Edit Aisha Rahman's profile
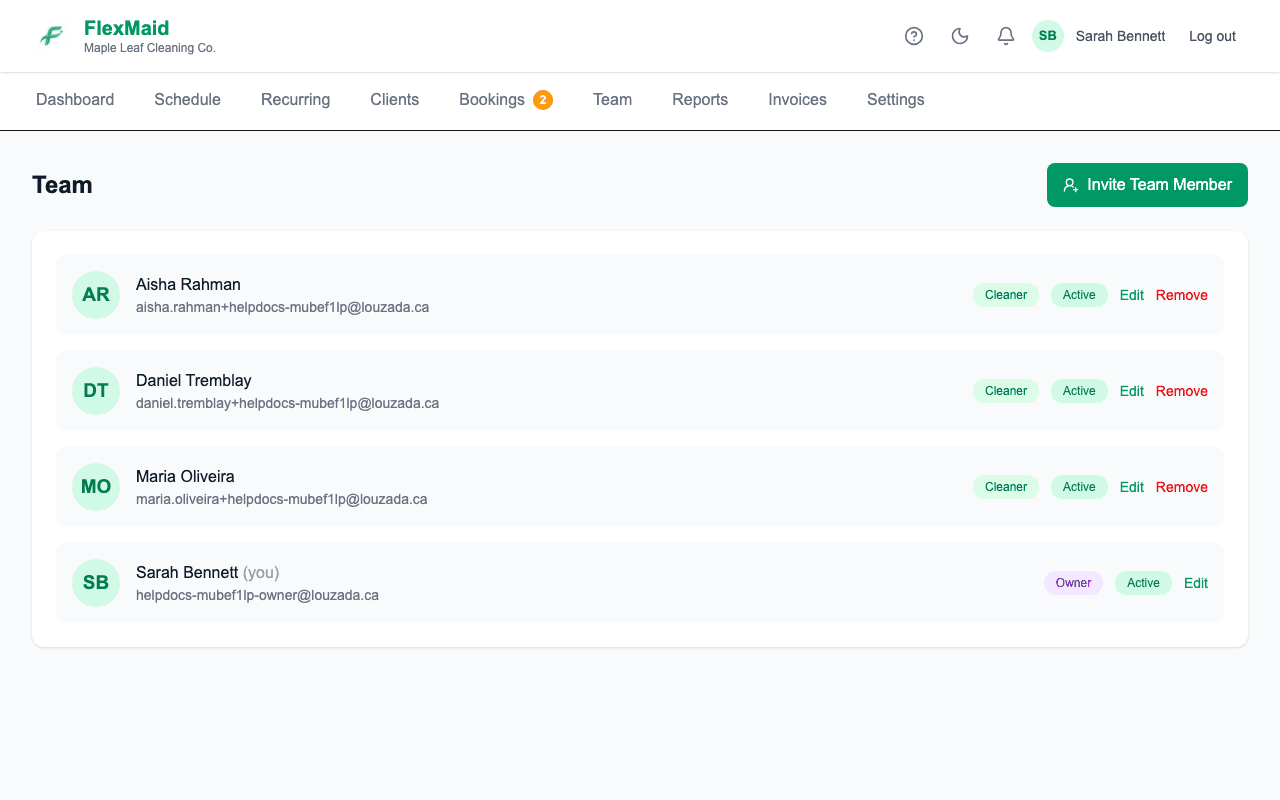The image size is (1280, 800). click(x=1132, y=295)
